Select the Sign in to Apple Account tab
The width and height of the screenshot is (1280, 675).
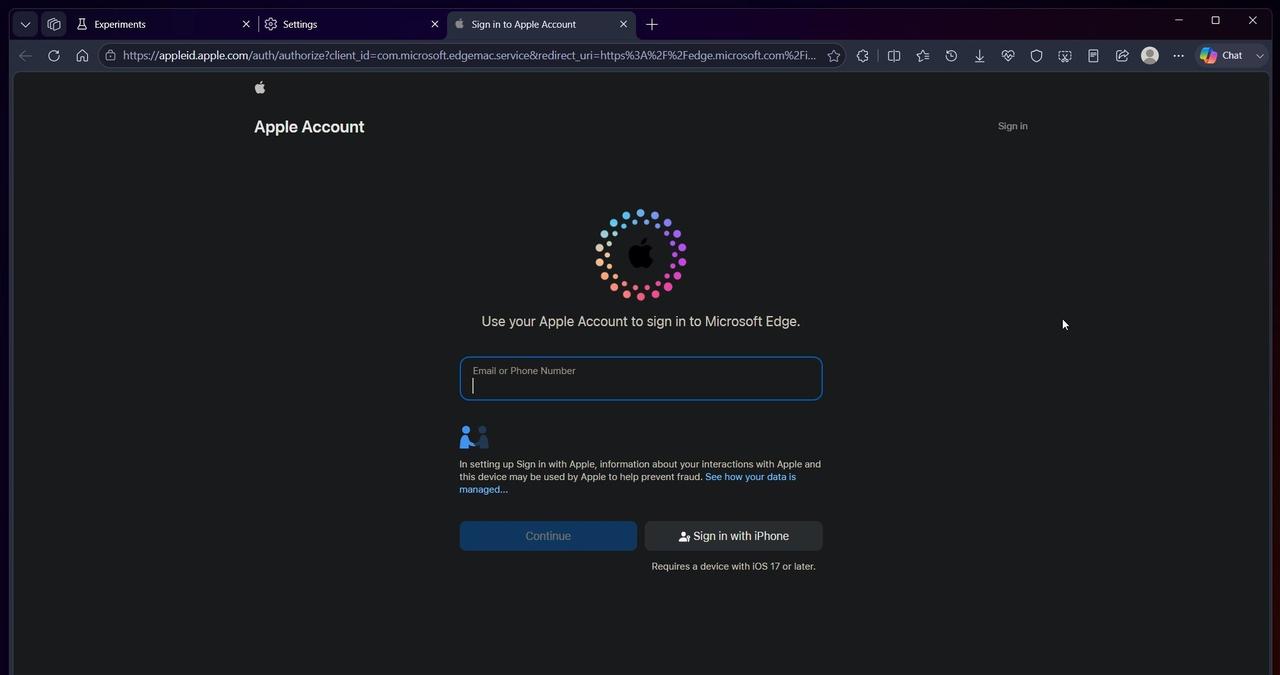point(540,24)
